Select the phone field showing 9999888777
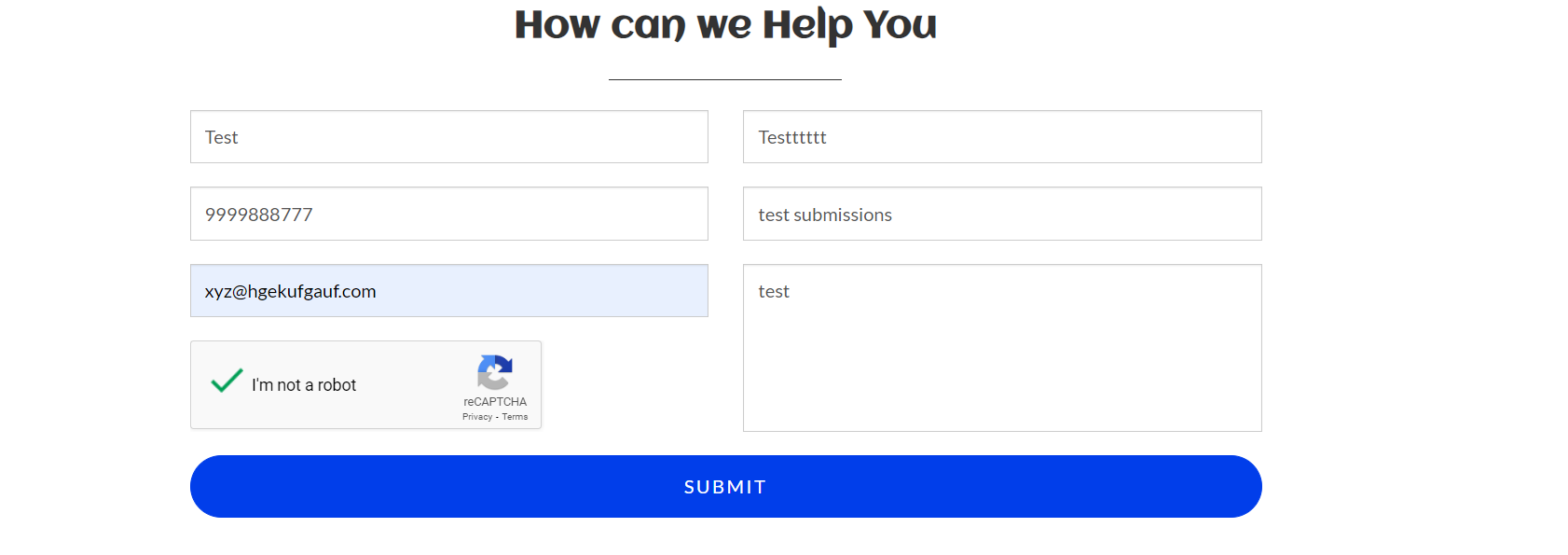 (448, 214)
